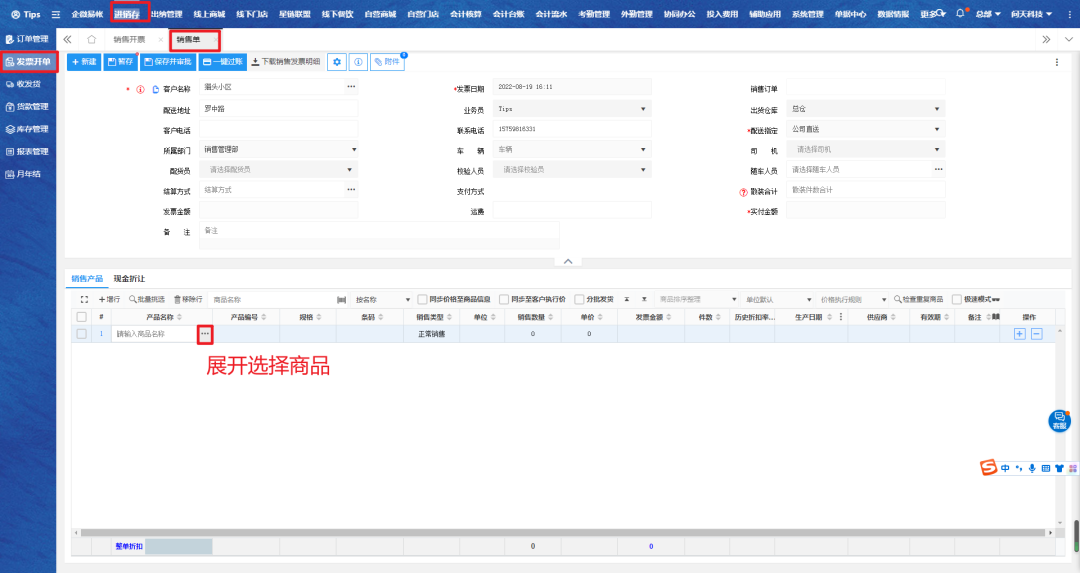Open the 会计核算 top menu

465,15
